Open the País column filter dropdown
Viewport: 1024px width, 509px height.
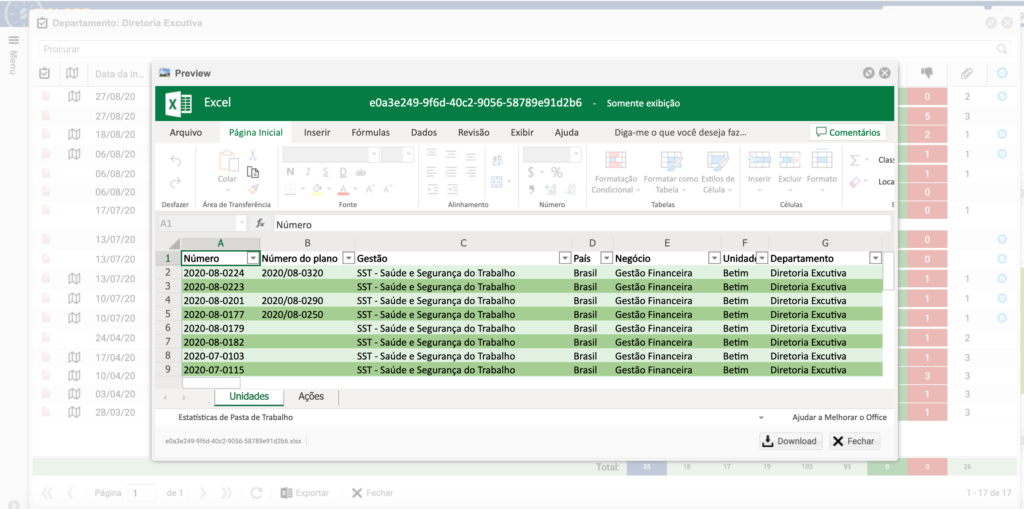coord(606,258)
